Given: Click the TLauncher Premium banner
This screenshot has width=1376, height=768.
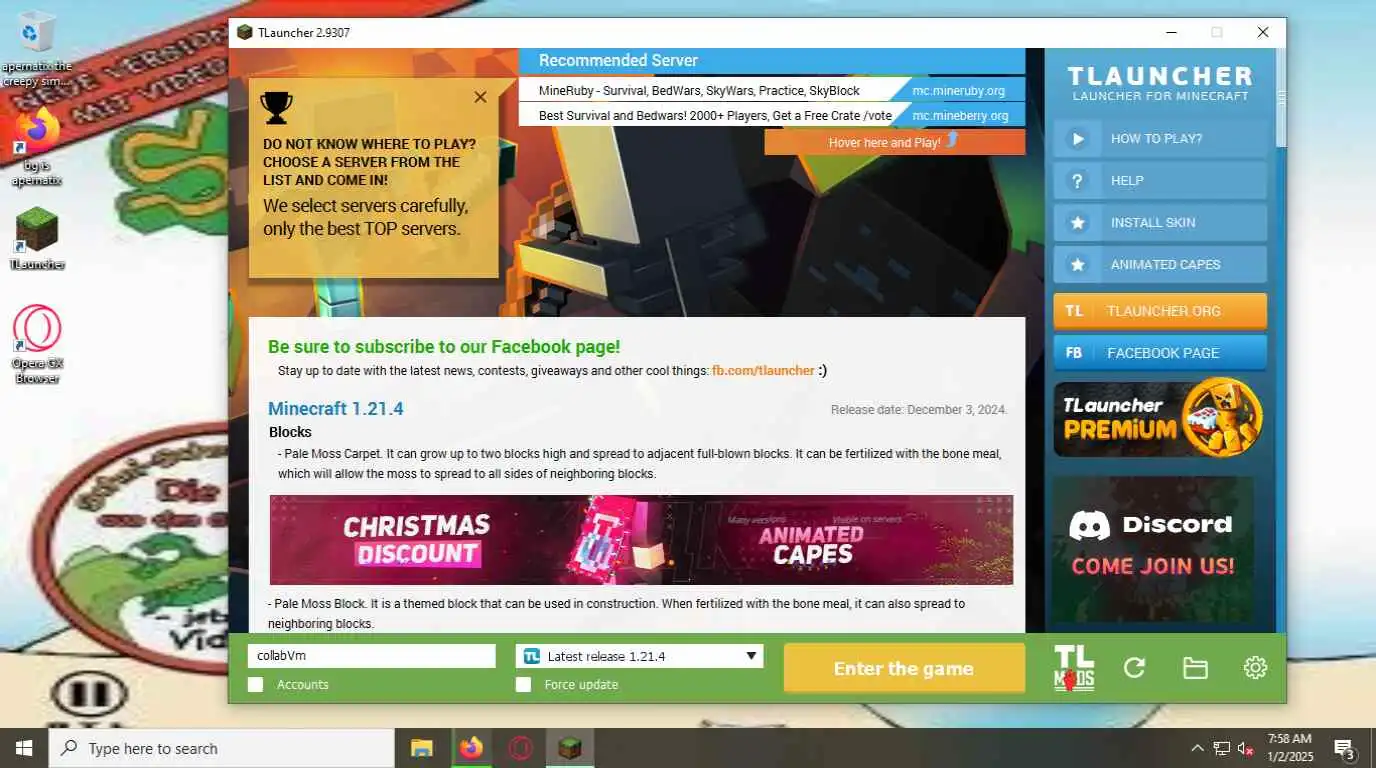Looking at the screenshot, I should click(1160, 417).
